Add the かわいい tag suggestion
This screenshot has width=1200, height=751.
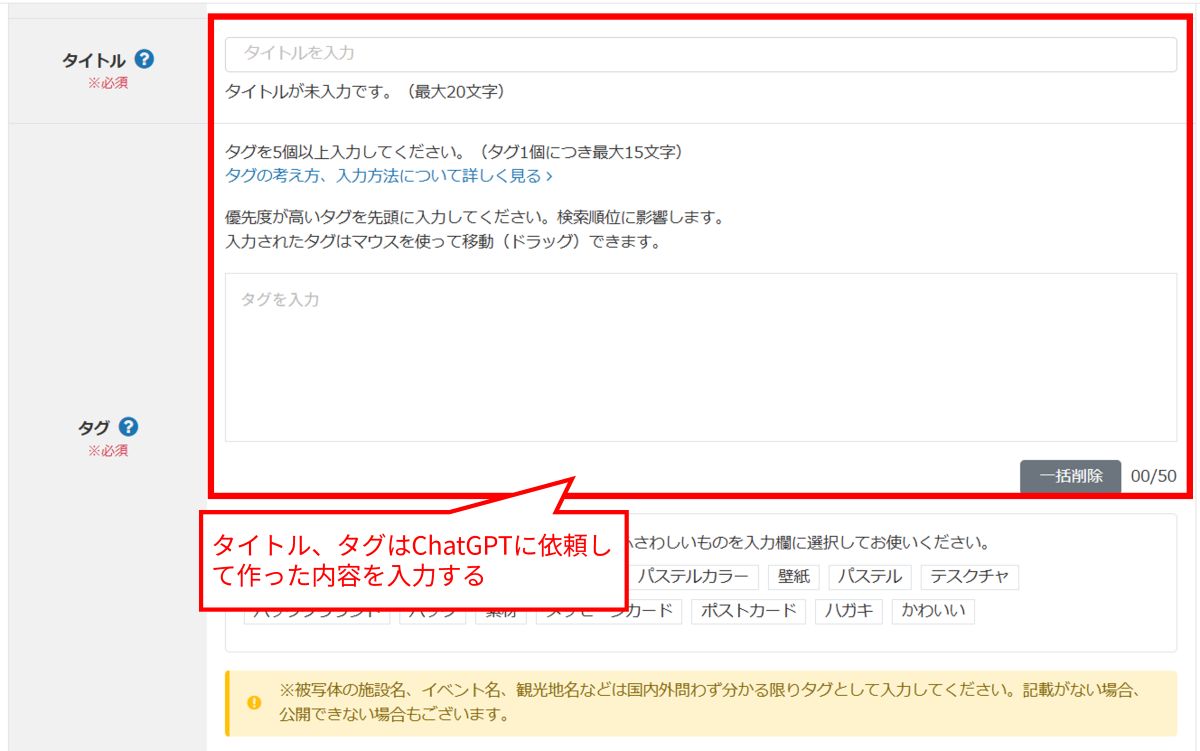pyautogui.click(x=932, y=611)
